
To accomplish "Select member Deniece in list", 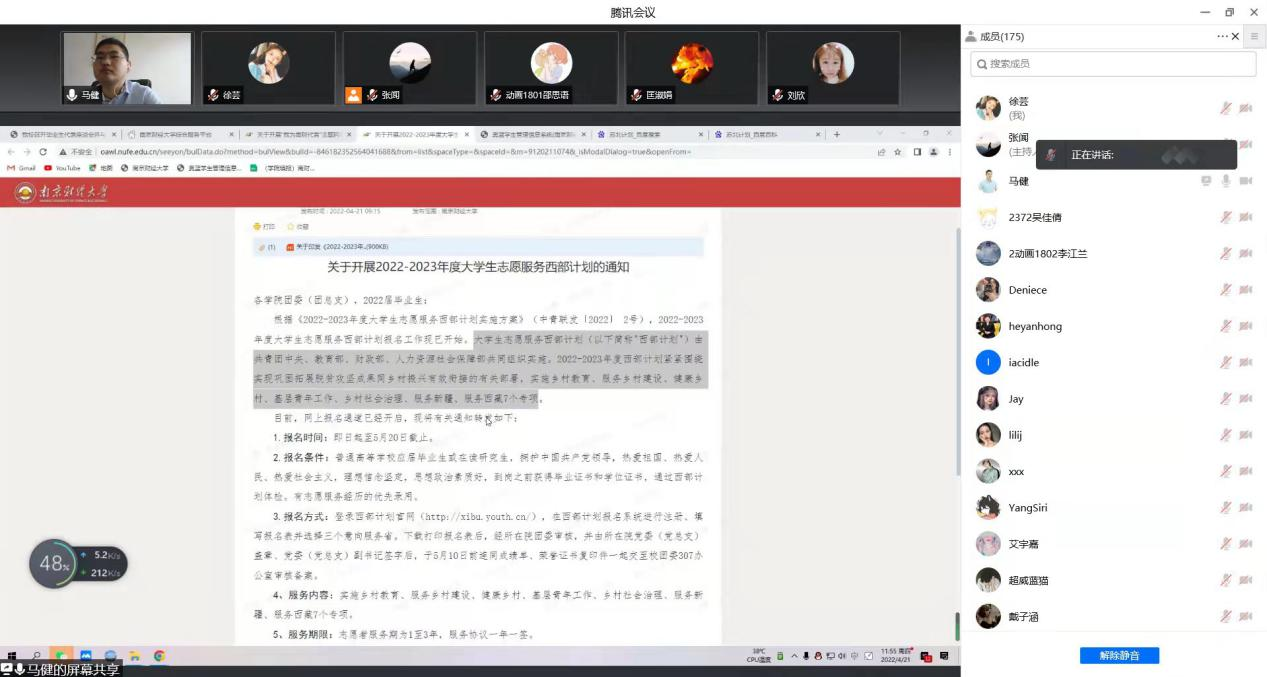I will (1028, 290).
